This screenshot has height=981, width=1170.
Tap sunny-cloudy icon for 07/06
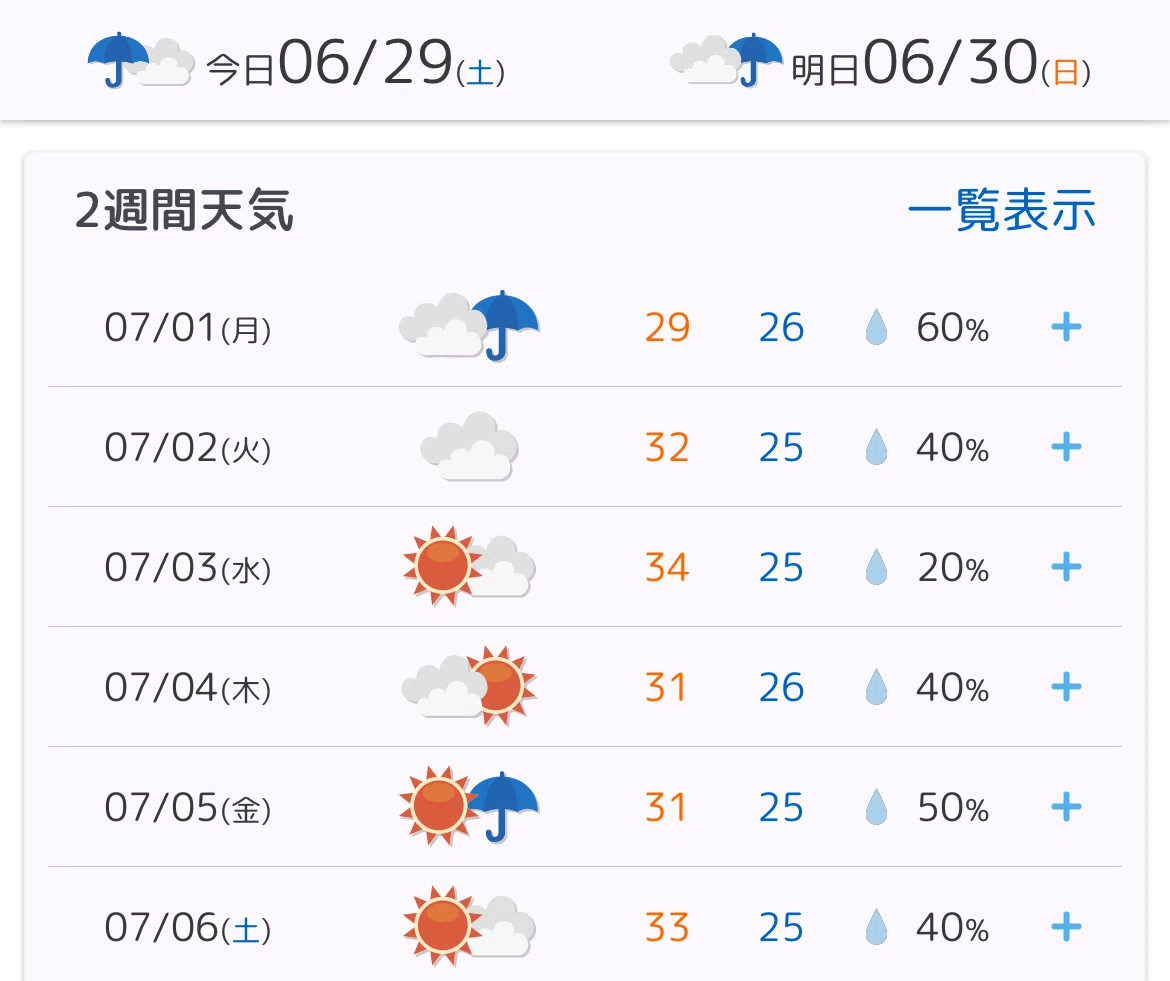[x=469, y=927]
